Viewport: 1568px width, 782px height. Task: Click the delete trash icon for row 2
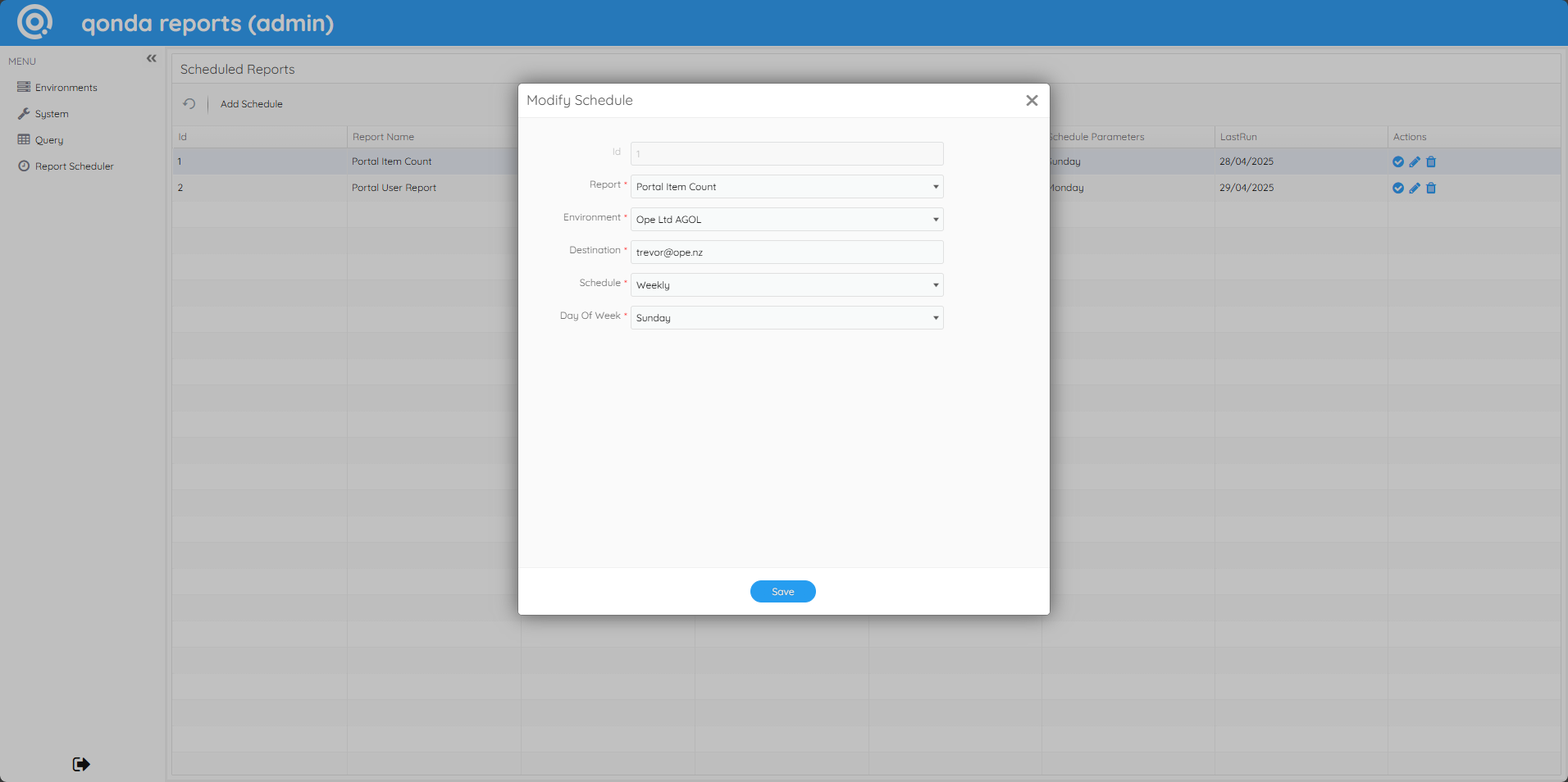(1431, 188)
